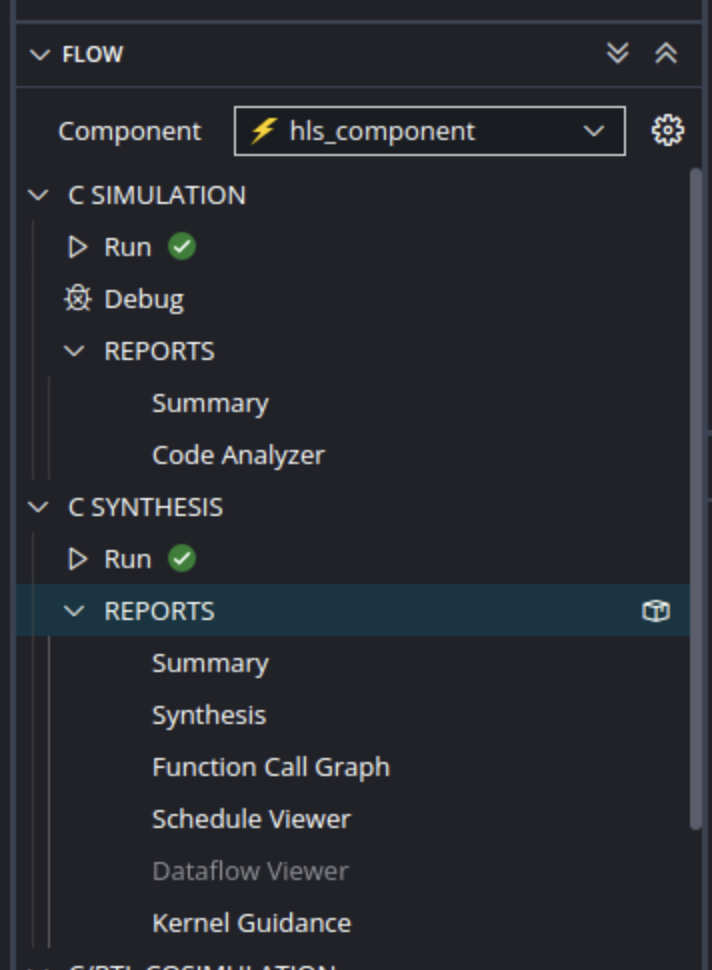
Task: Click the green checkmark beside C Synthesis Run
Action: coord(182,559)
